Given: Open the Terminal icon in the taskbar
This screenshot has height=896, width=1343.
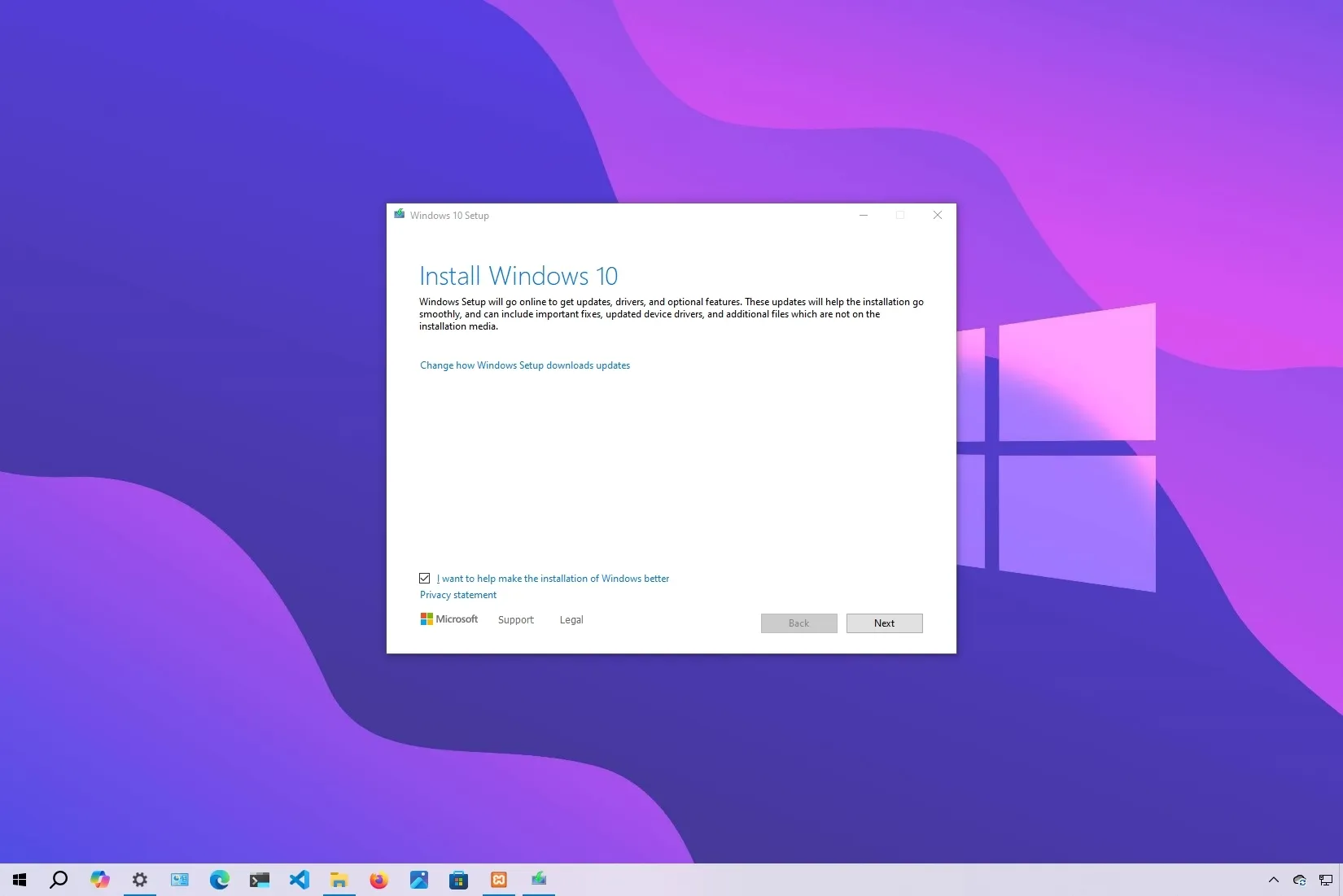Looking at the screenshot, I should 260,880.
